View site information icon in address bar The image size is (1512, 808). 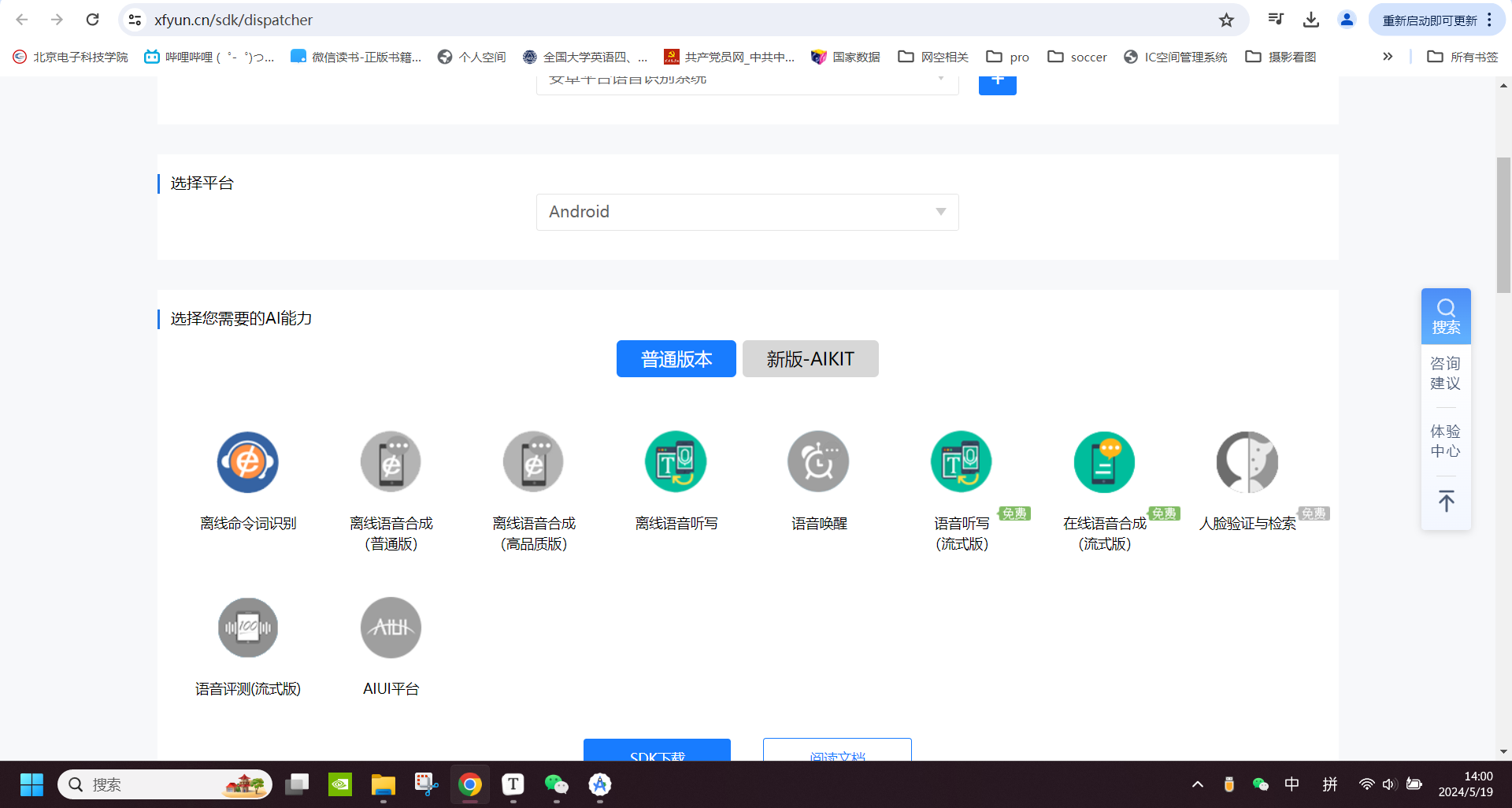coord(135,20)
